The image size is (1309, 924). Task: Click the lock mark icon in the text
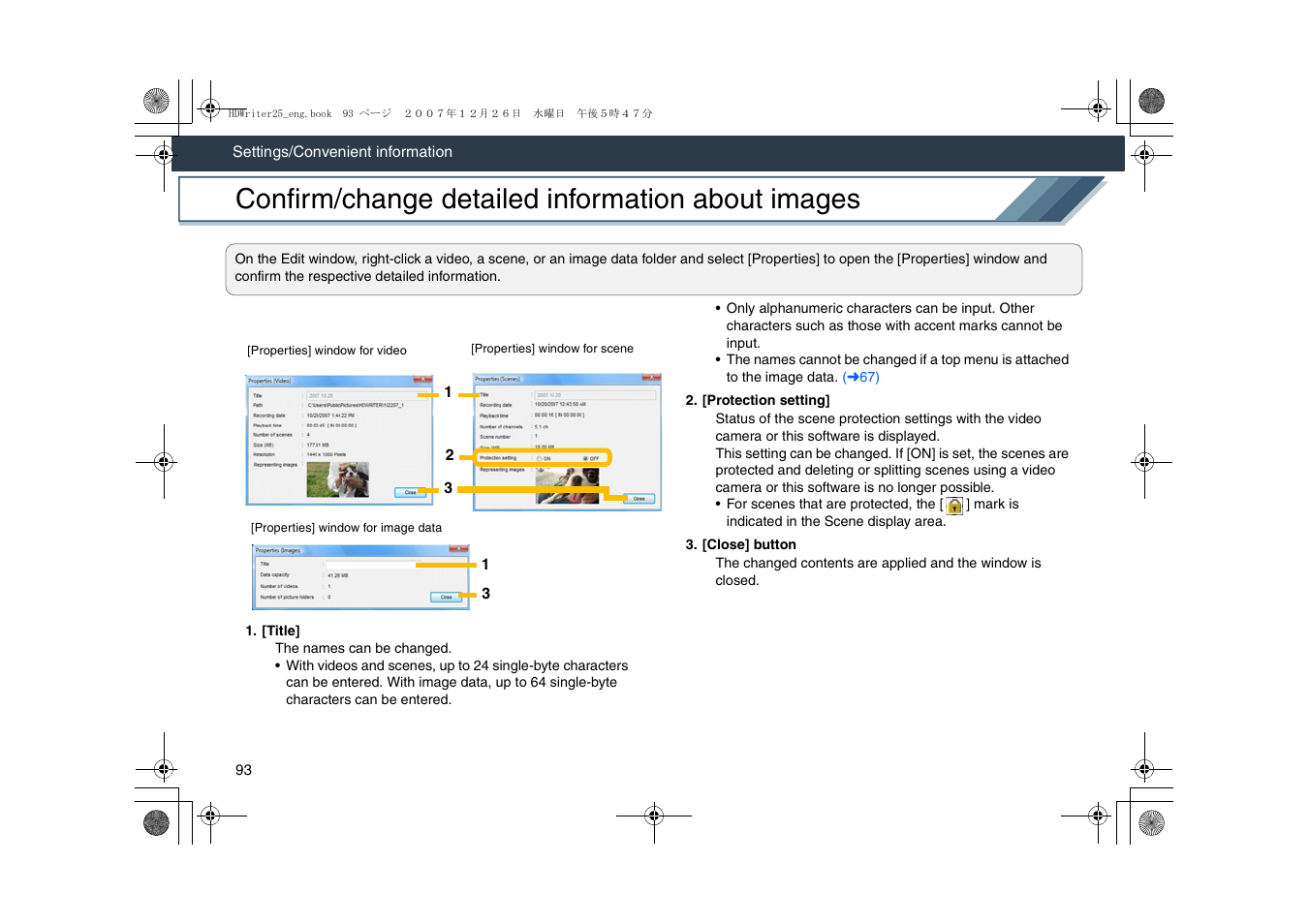click(x=954, y=506)
